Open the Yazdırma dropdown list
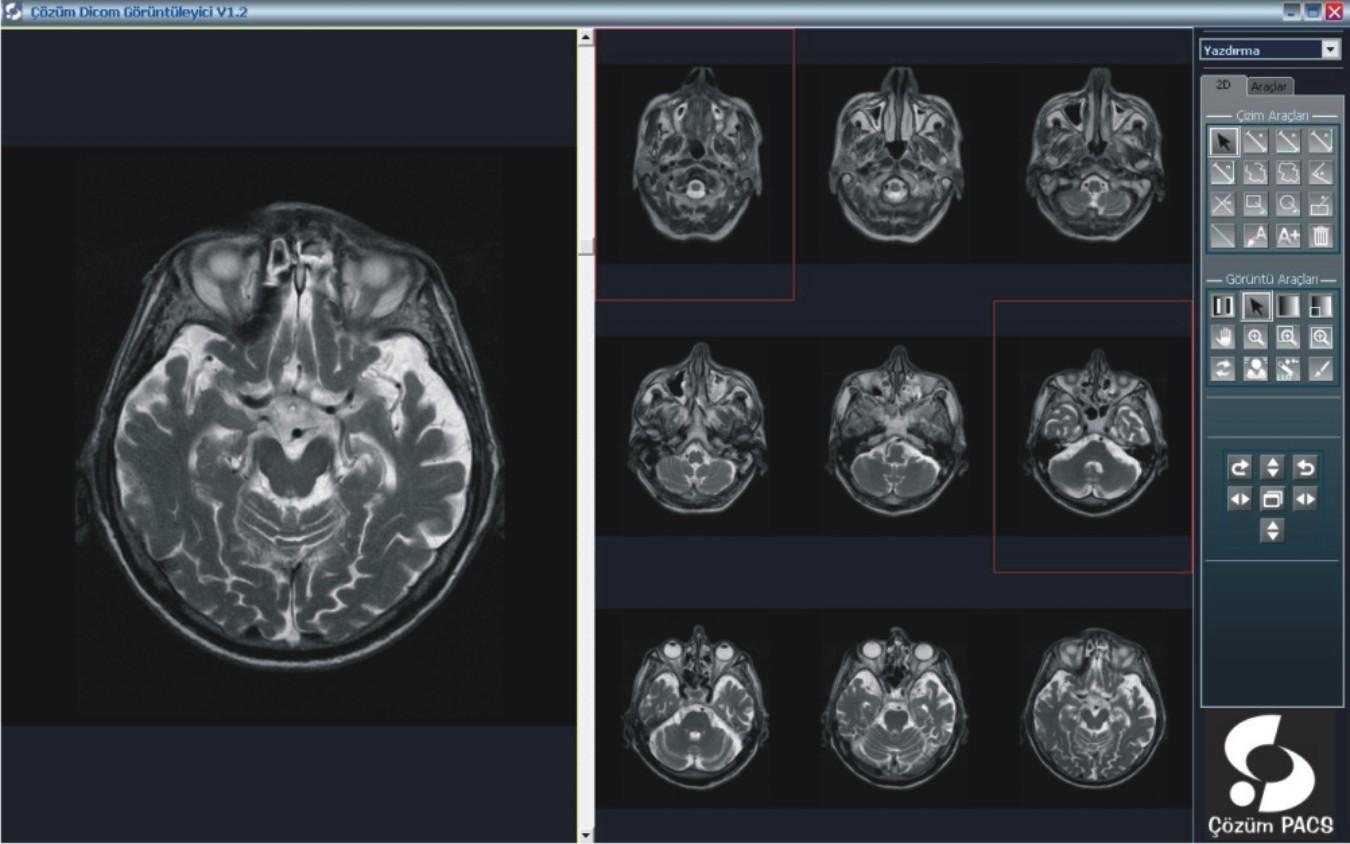 pyautogui.click(x=1330, y=50)
